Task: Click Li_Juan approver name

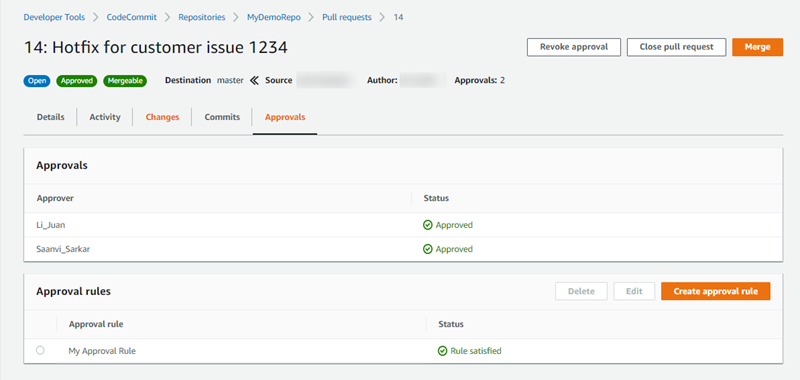Action: click(51, 225)
